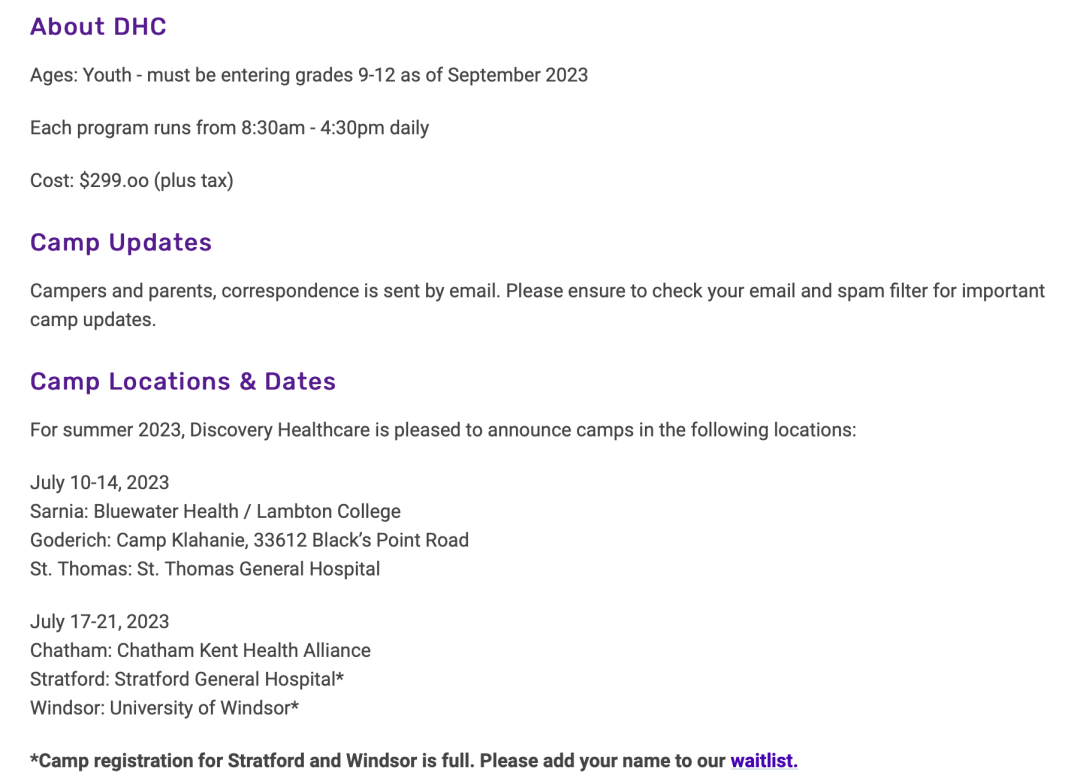Screen dimensions: 1080x778
Task: Click the About DHC heading
Action: point(98,27)
